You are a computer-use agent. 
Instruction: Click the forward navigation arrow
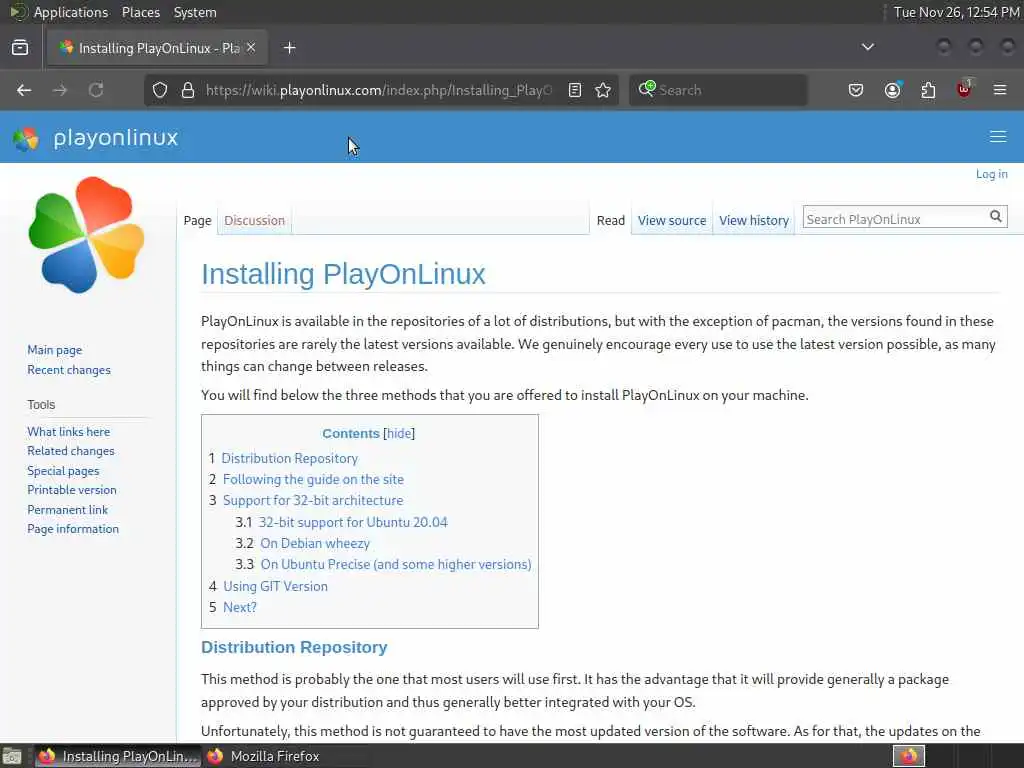[60, 90]
